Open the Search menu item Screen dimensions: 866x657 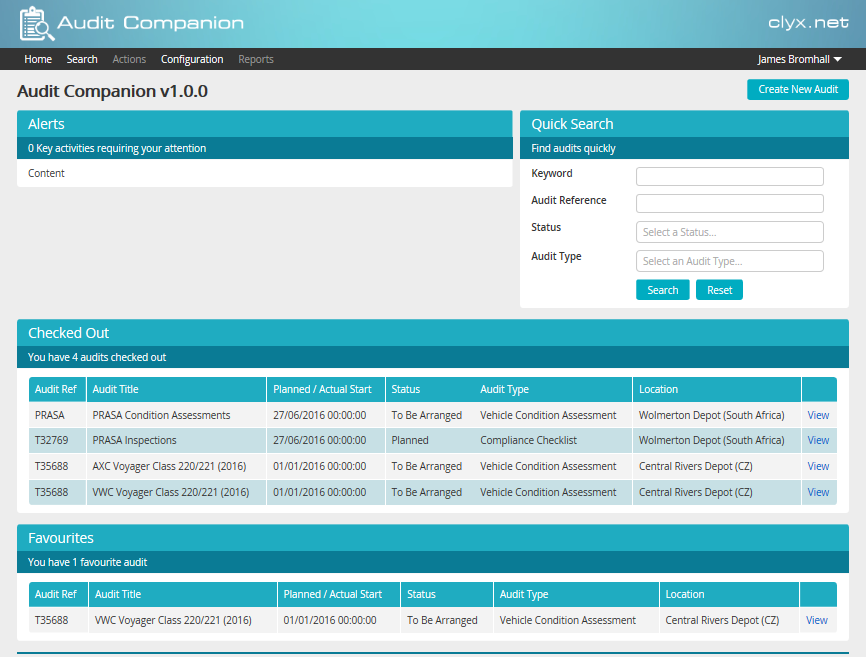coord(82,59)
